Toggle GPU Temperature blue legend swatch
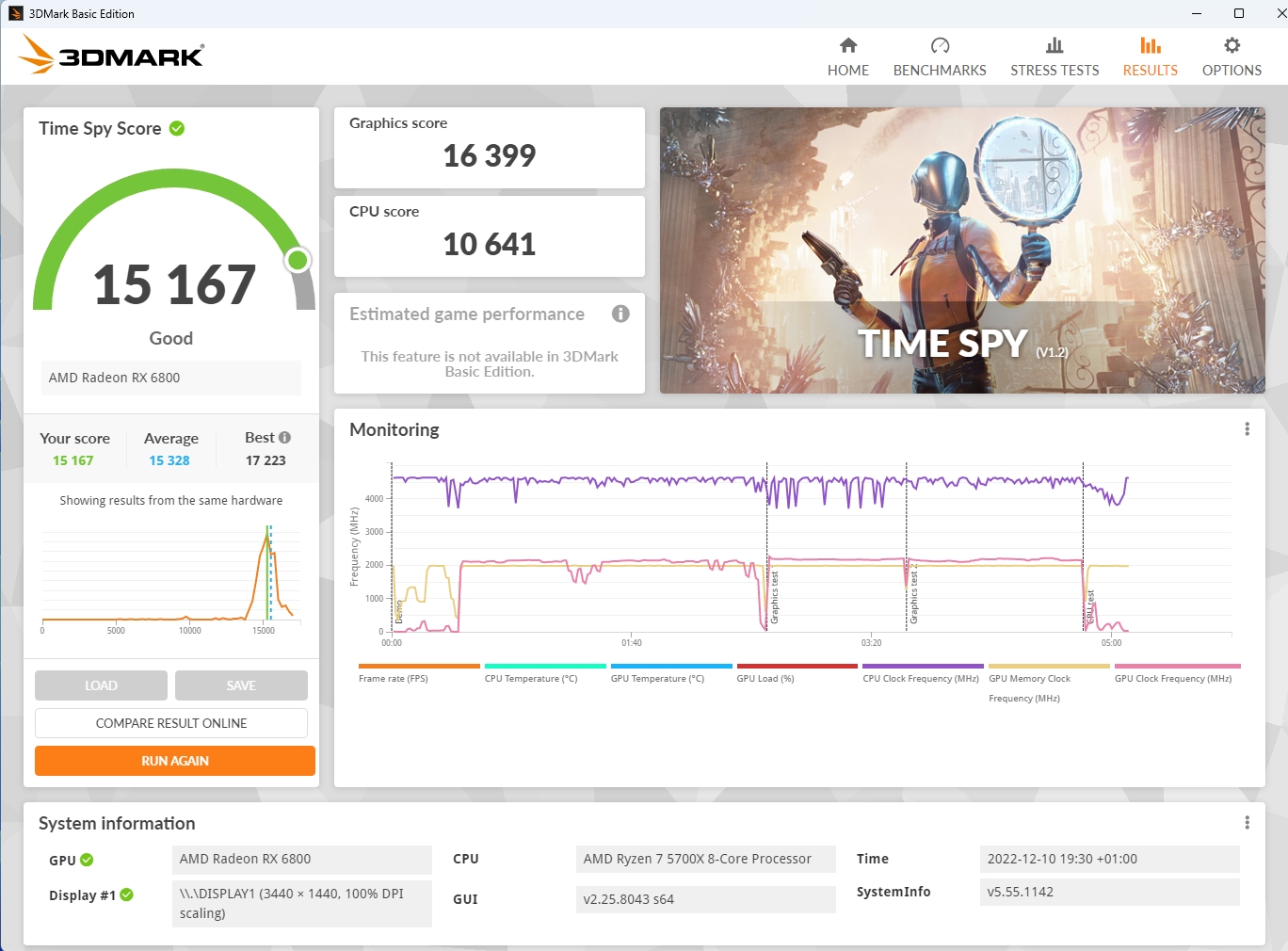The image size is (1288, 951). click(671, 666)
